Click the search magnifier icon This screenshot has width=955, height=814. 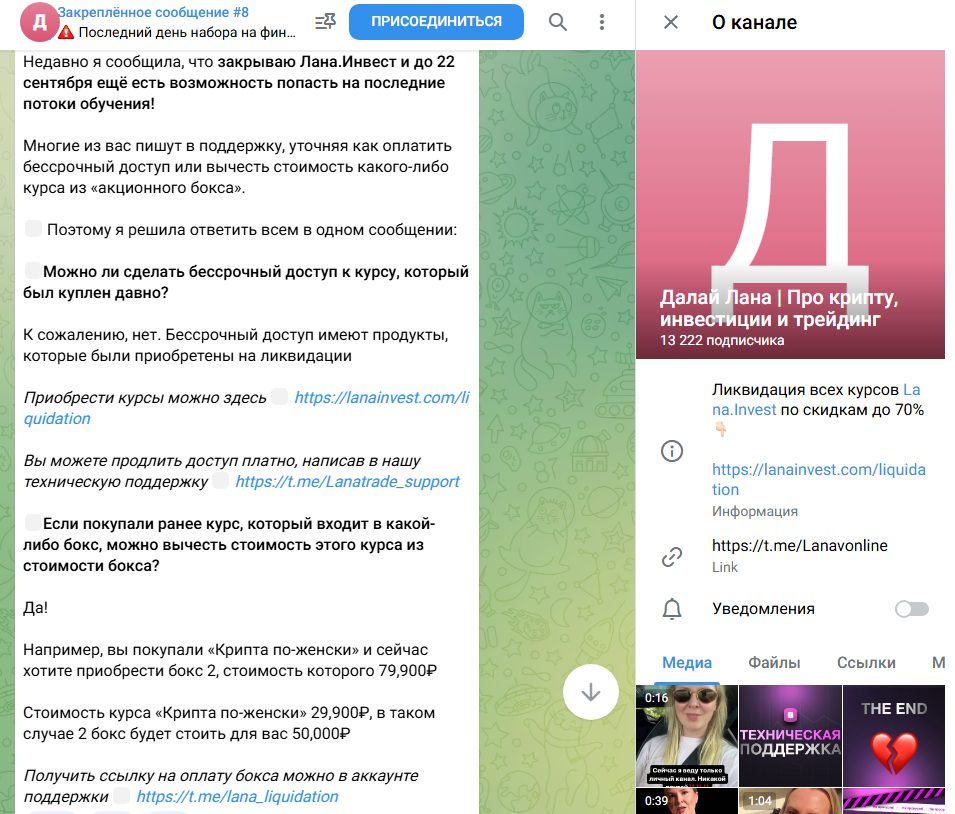(557, 22)
